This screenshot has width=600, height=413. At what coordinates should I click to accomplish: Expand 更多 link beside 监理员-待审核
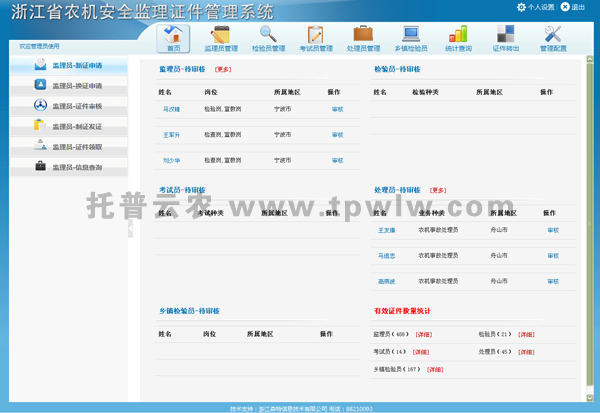tap(223, 70)
